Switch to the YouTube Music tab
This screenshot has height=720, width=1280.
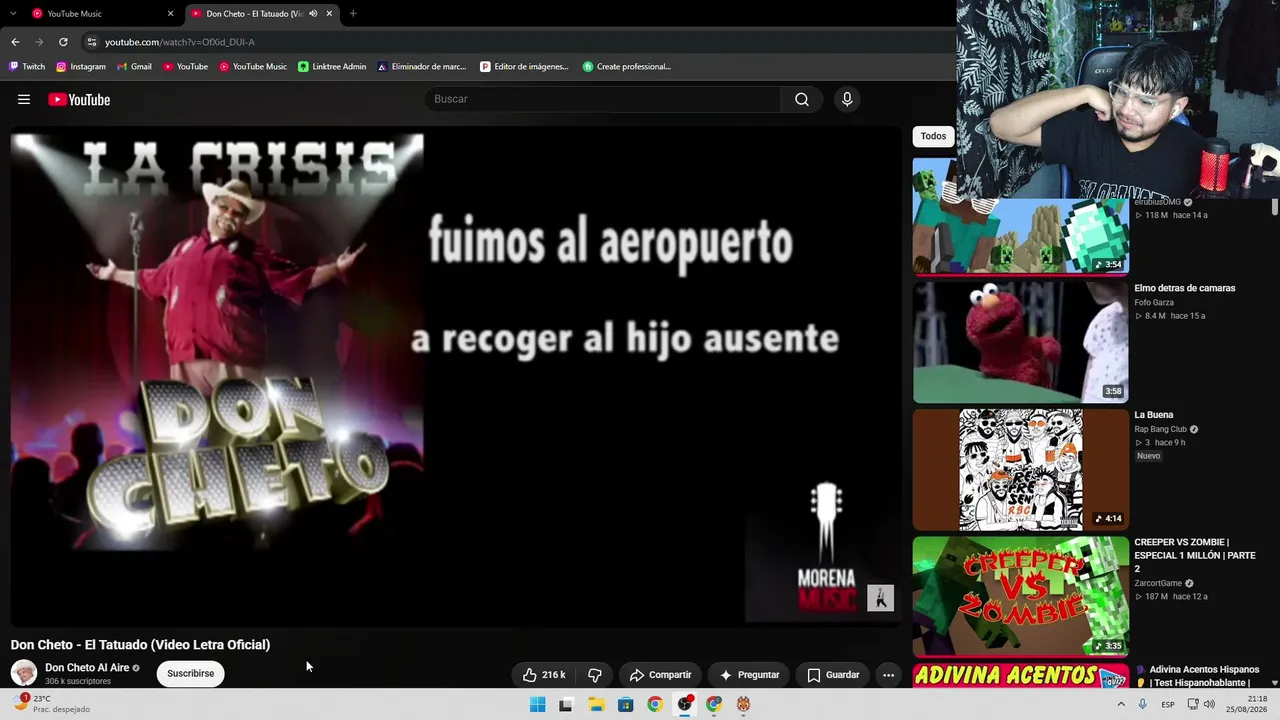pos(100,14)
